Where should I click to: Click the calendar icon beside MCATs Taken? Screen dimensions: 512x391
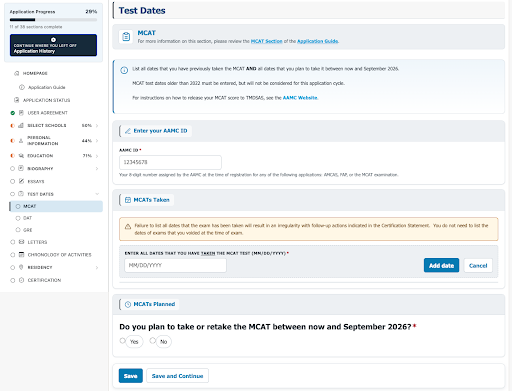coord(128,200)
